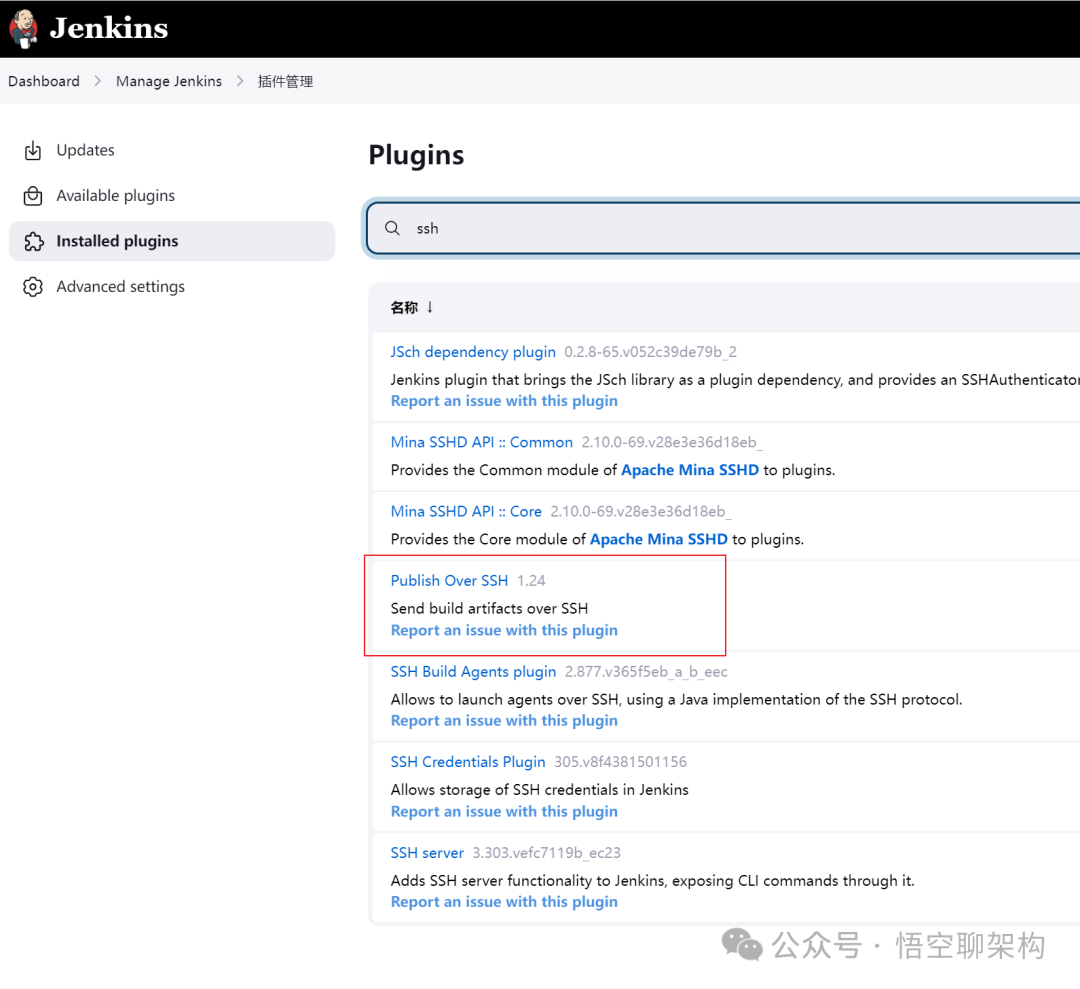This screenshot has height=989, width=1080.
Task: Open the JSch dependency plugin link
Action: (x=473, y=352)
